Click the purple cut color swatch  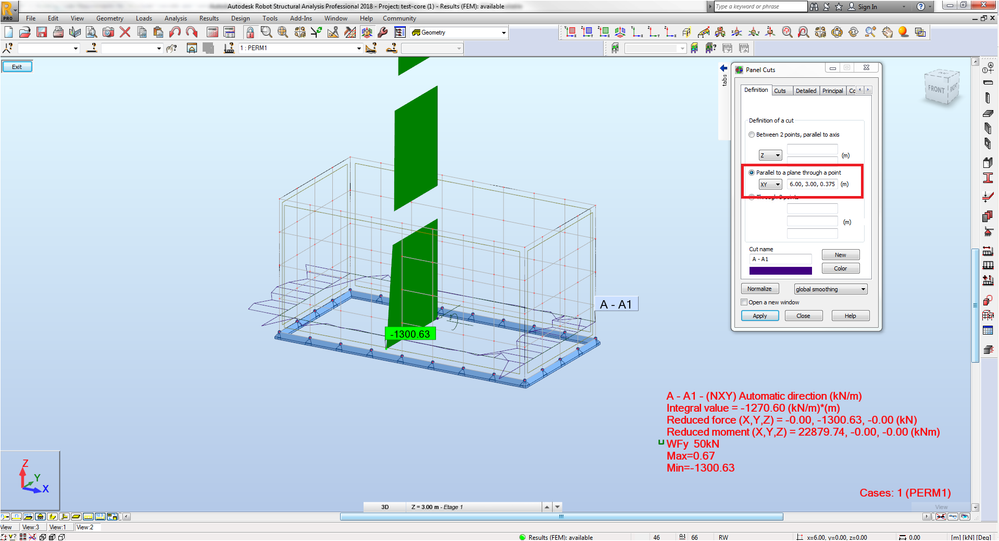click(x=780, y=271)
